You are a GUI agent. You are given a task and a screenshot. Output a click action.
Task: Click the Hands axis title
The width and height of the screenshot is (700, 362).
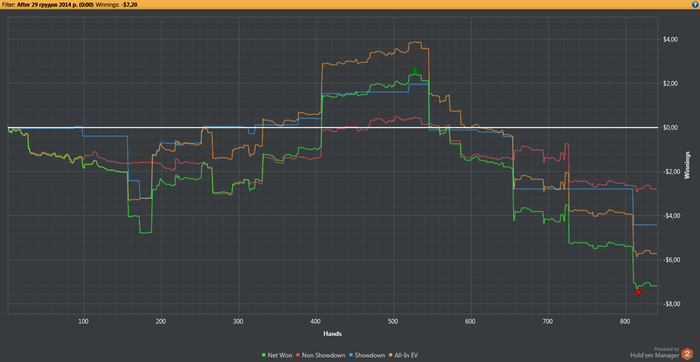click(x=333, y=333)
